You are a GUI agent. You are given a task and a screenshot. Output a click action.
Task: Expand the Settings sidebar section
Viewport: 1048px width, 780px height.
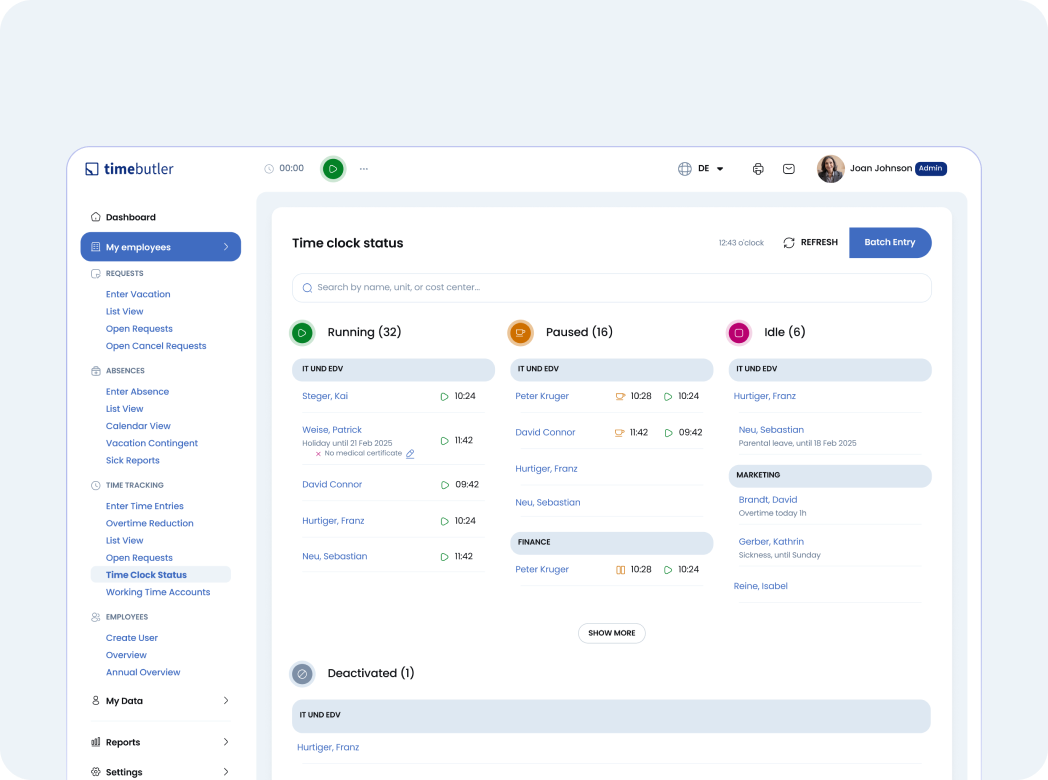point(160,772)
